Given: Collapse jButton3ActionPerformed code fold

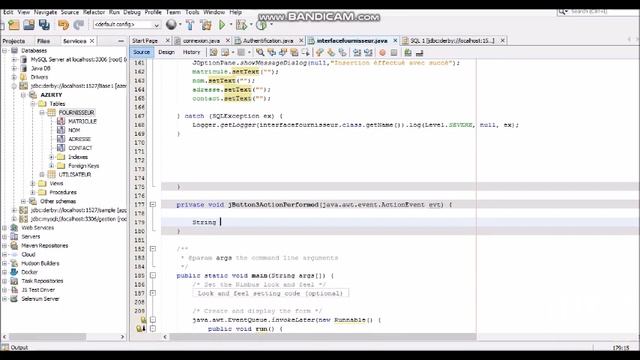Looking at the screenshot, I should tap(153, 204).
